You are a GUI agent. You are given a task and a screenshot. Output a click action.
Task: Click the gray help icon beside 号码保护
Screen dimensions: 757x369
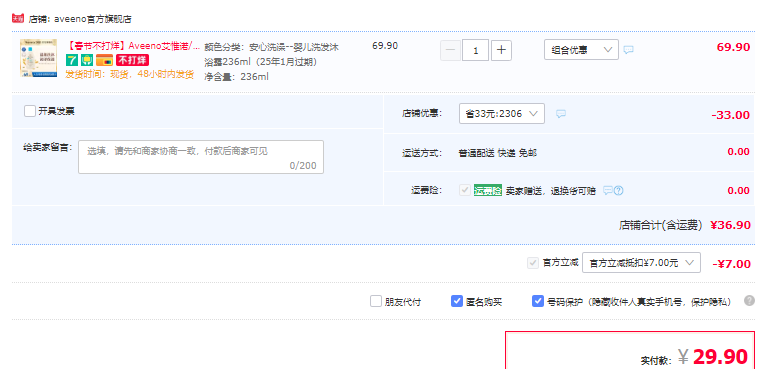pos(749,300)
